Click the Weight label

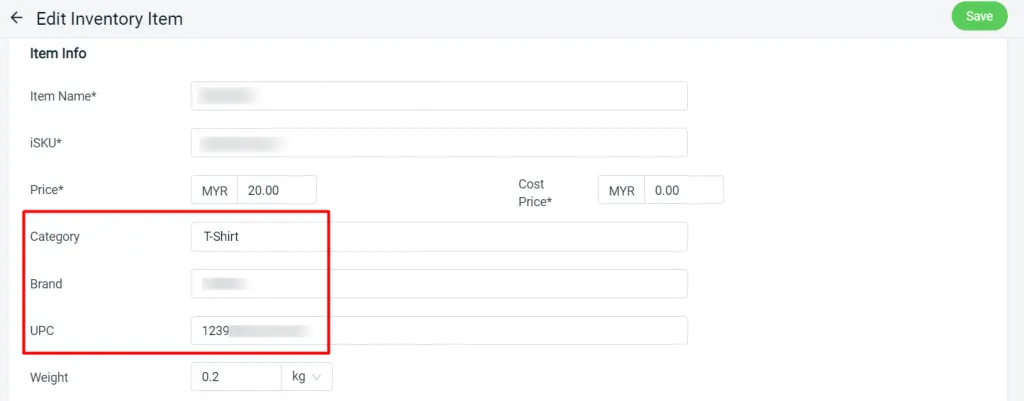pos(50,377)
